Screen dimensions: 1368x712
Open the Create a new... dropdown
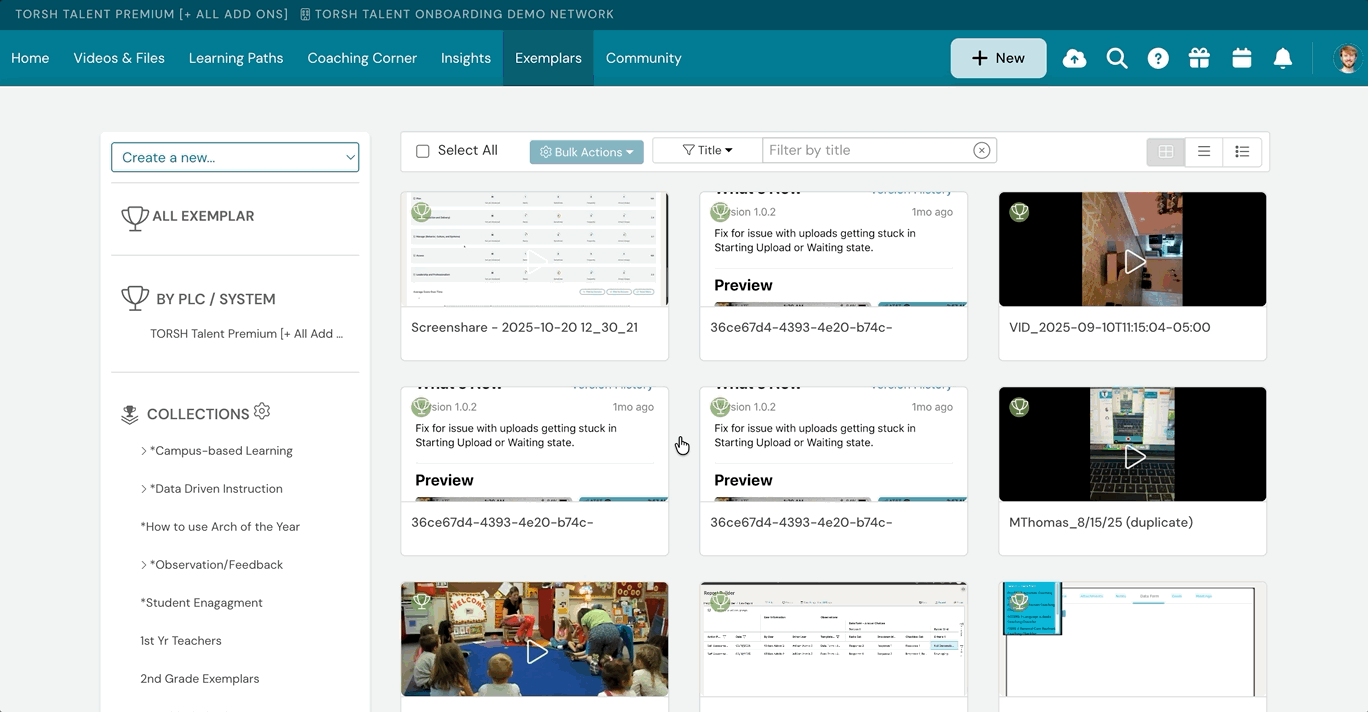pos(235,157)
